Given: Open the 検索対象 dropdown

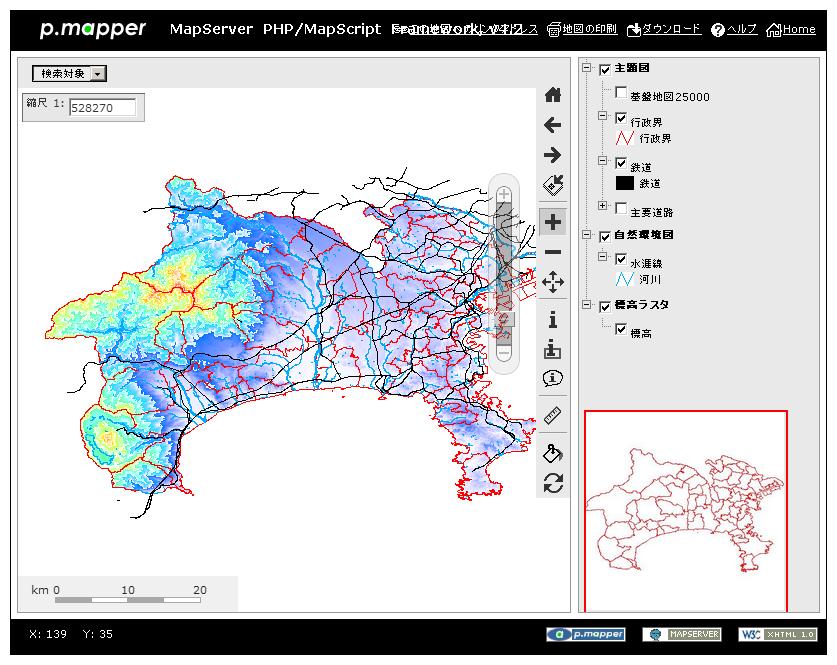Looking at the screenshot, I should [97, 73].
